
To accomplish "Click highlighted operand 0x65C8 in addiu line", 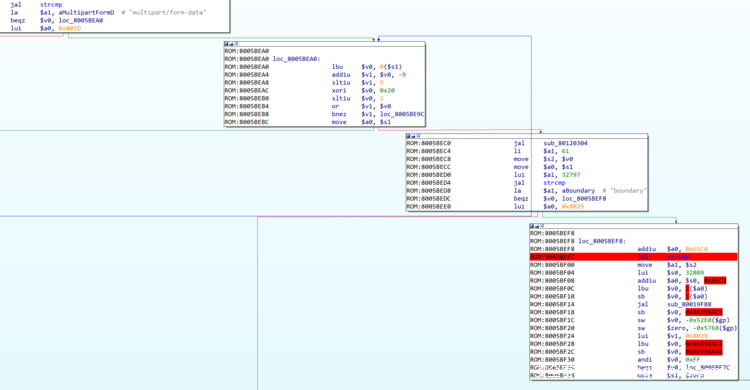I will (715, 280).
